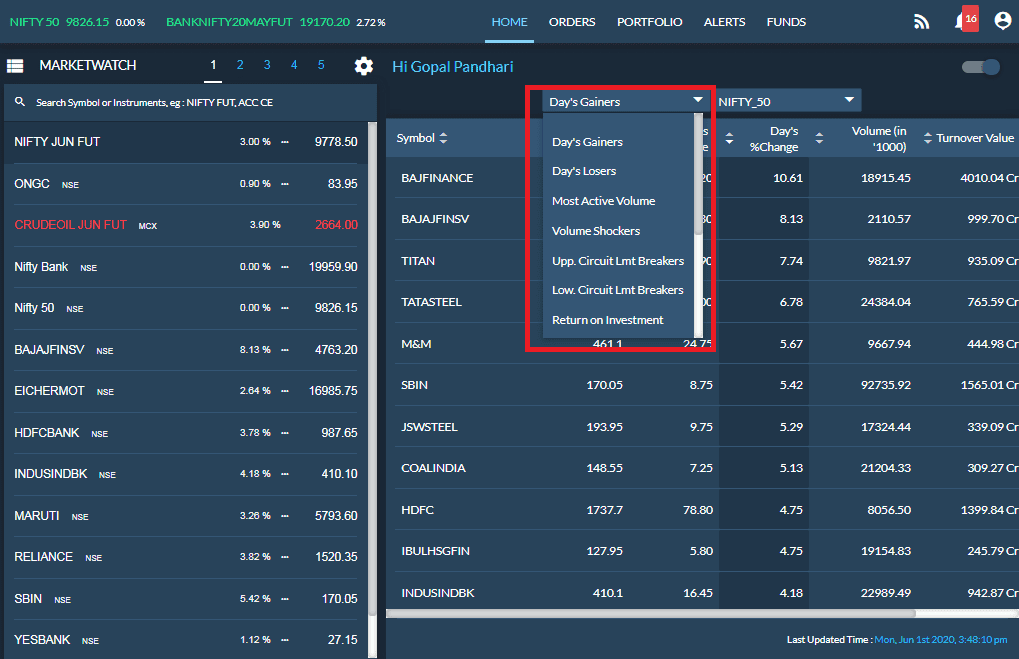Click Volume (in '1000) column header
Viewport: 1019px width, 659px height.
879,138
